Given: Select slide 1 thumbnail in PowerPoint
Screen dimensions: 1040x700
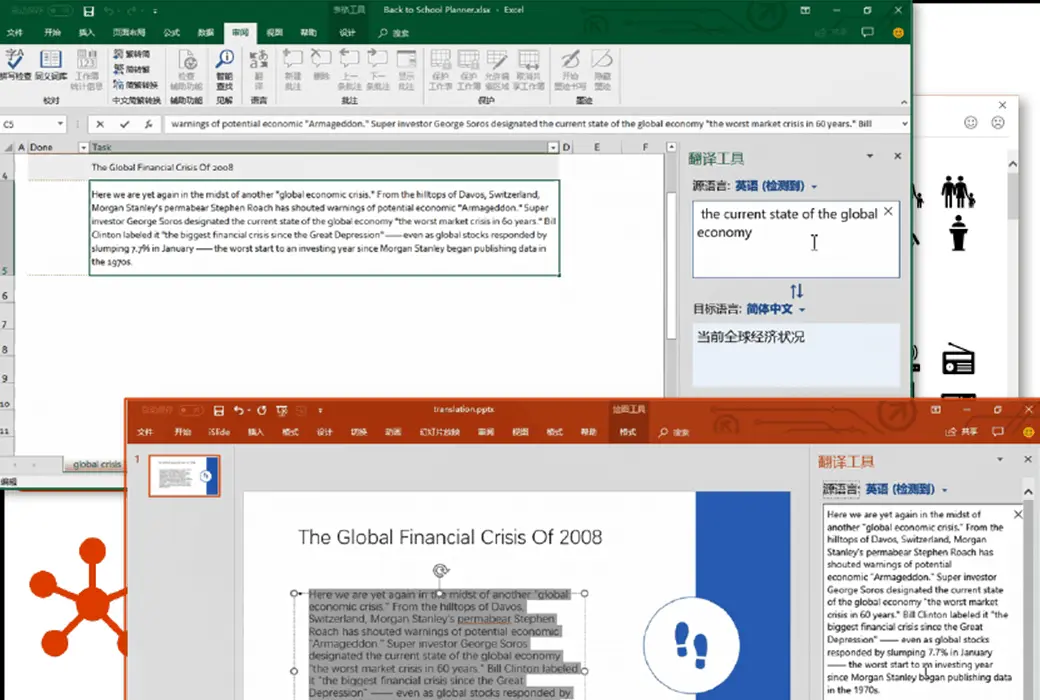Looking at the screenshot, I should [184, 476].
